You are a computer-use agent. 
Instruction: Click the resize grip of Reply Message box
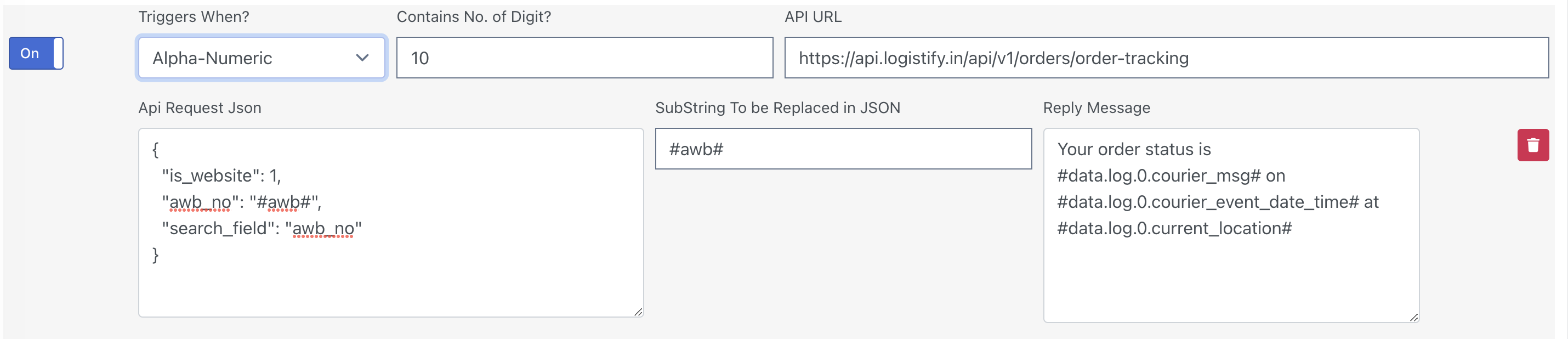coord(1413,317)
